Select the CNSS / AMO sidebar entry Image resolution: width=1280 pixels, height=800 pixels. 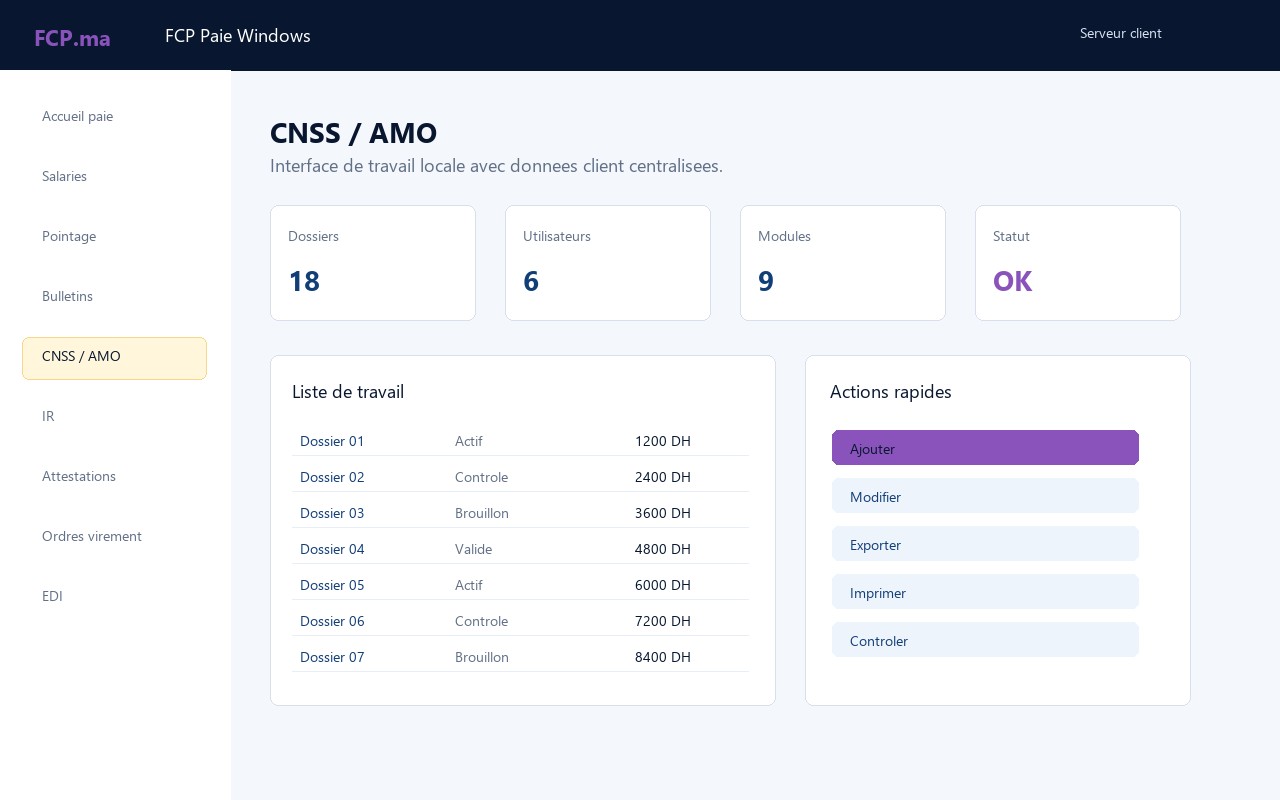point(114,358)
